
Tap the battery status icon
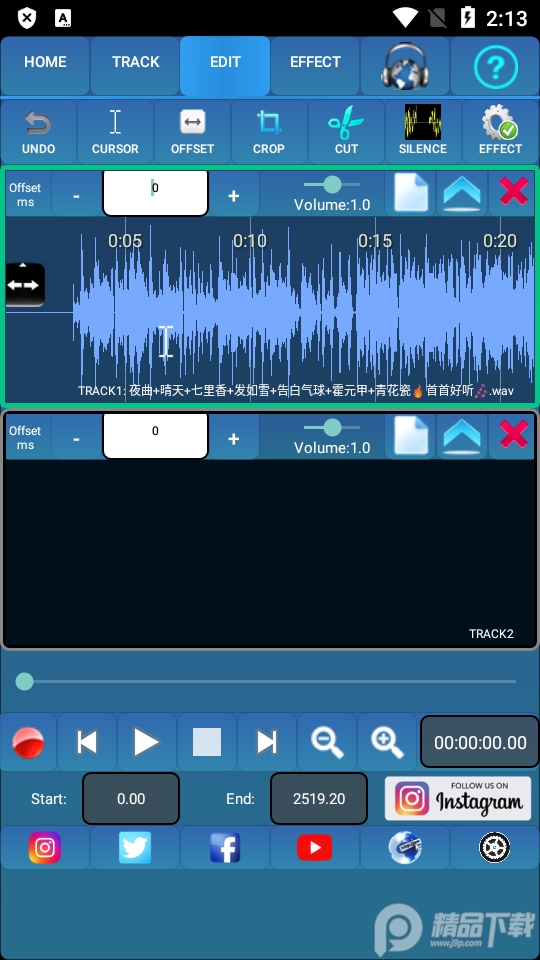(468, 18)
